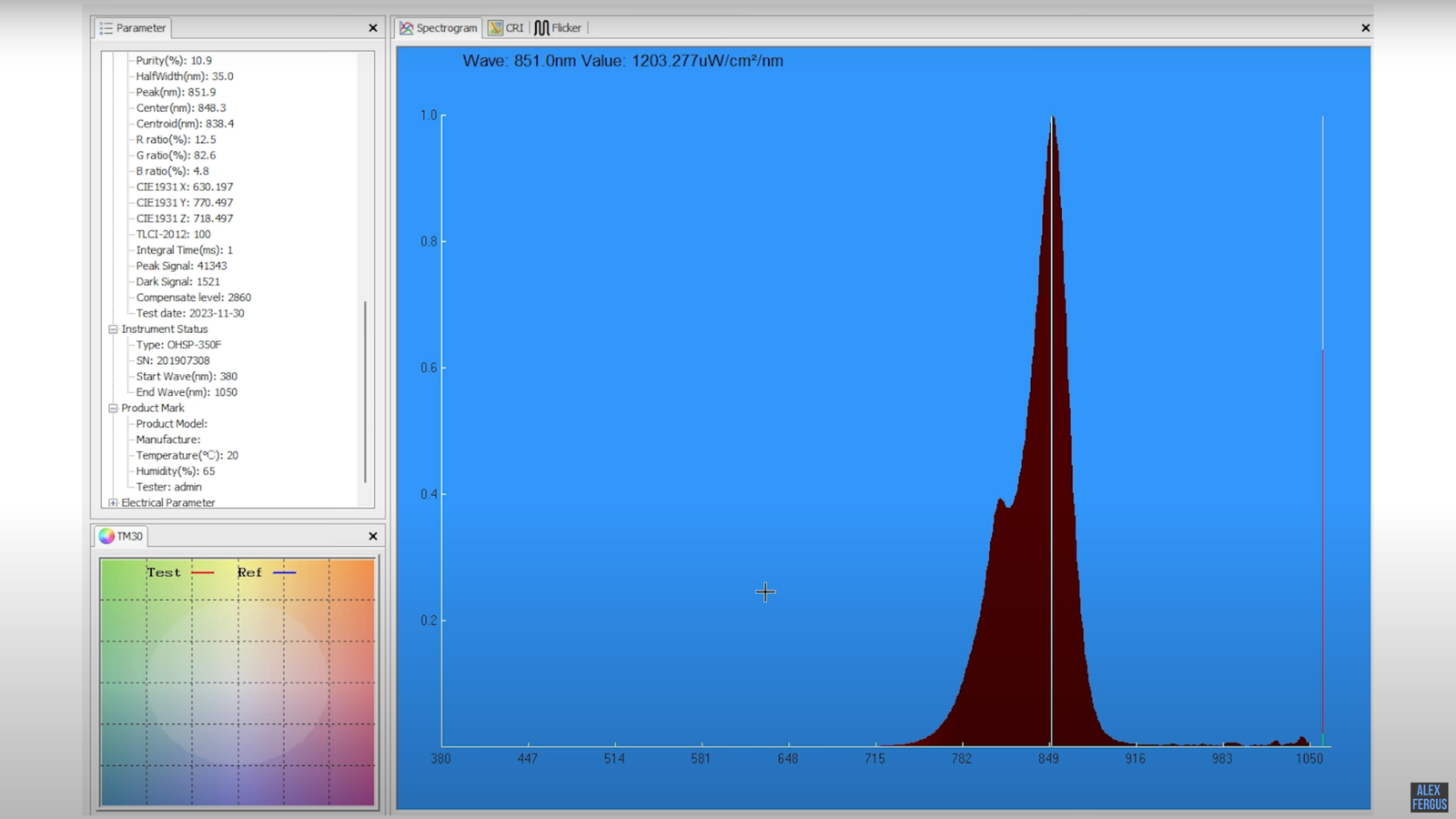The height and width of the screenshot is (819, 1456).
Task: Collapse the Instrument Status tree node
Action: click(x=113, y=329)
